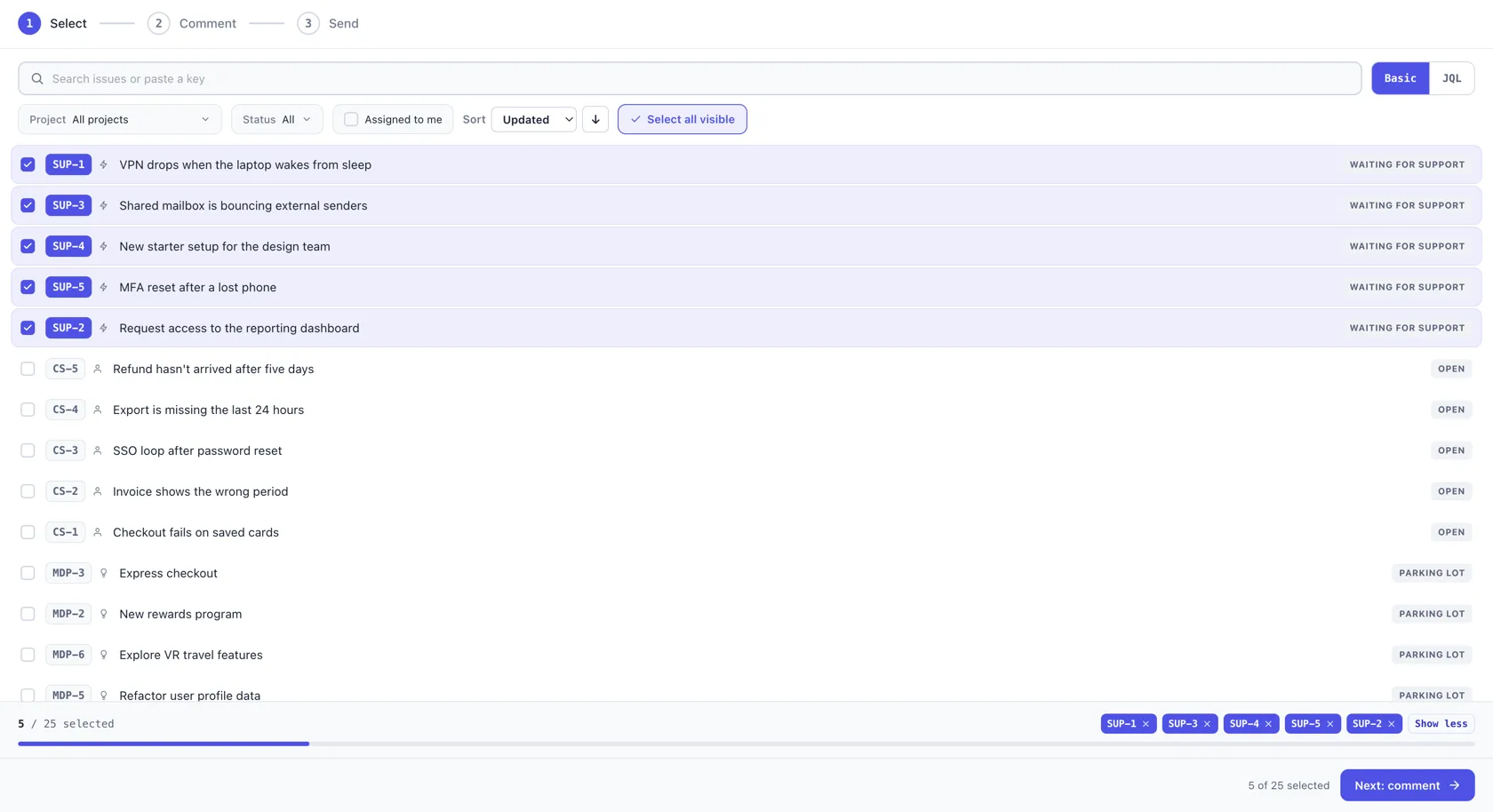Check the CS-4 export issue checkbox
This screenshot has height=812, width=1493.
(x=28, y=410)
